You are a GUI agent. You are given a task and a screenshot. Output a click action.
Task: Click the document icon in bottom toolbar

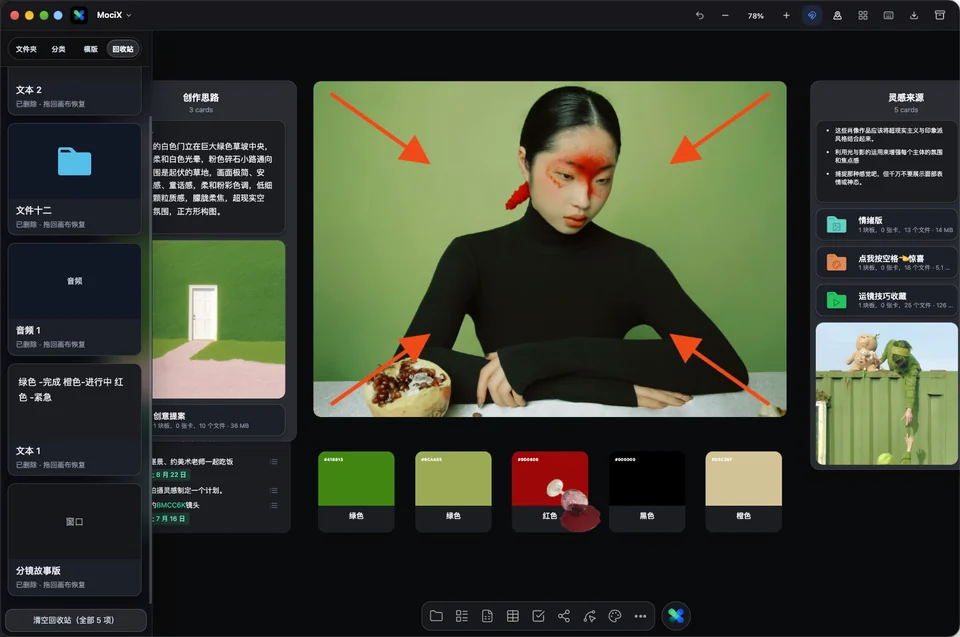(487, 616)
